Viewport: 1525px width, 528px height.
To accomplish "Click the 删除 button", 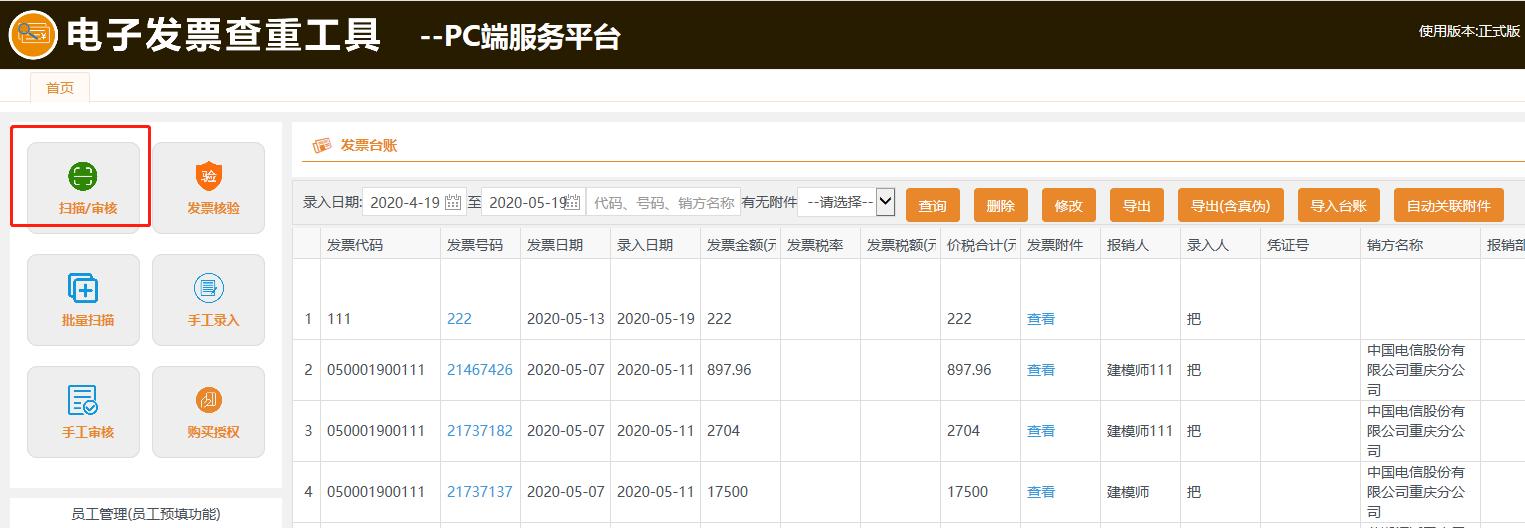I will 1000,205.
